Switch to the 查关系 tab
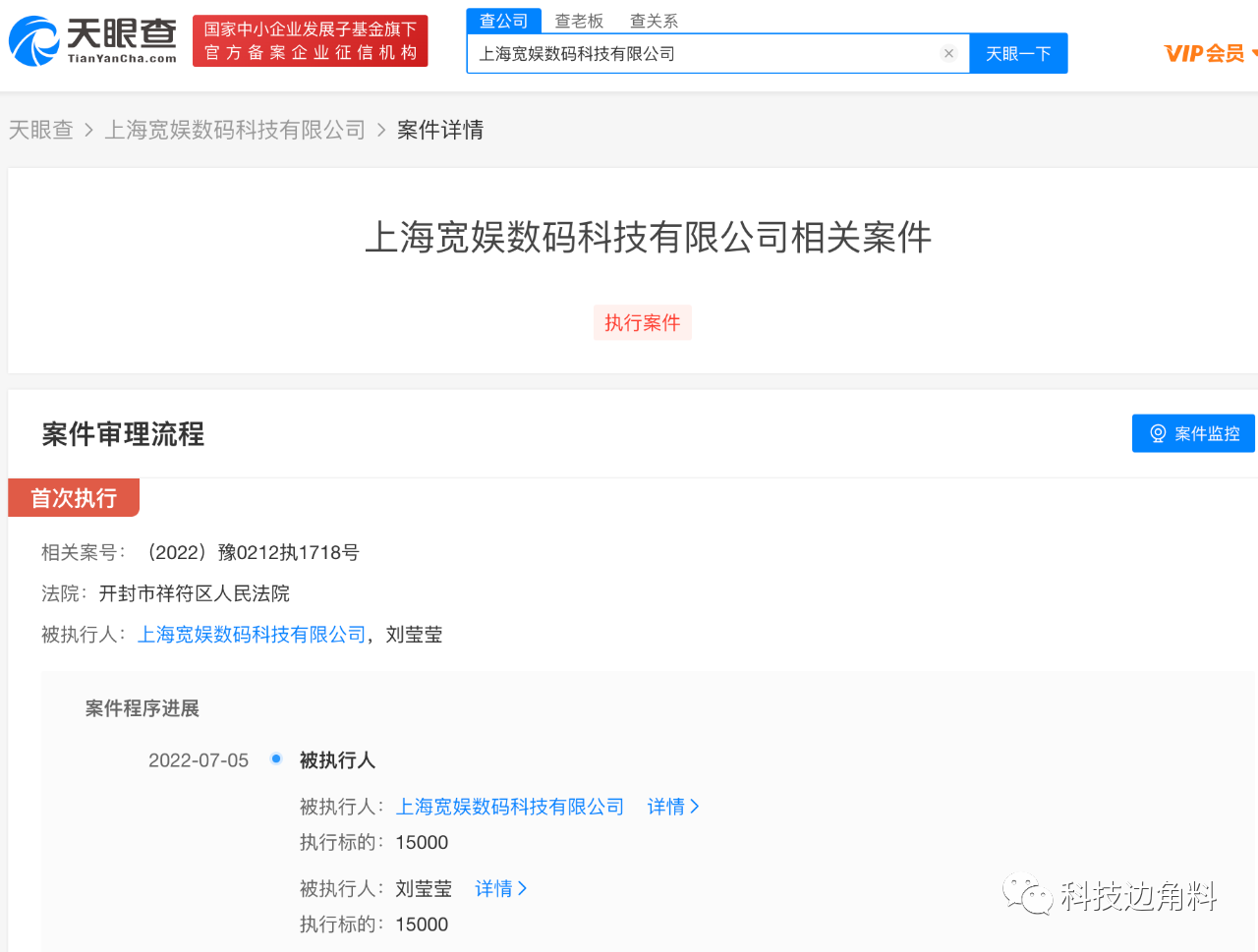Viewport: 1258px width, 952px height. (x=654, y=21)
